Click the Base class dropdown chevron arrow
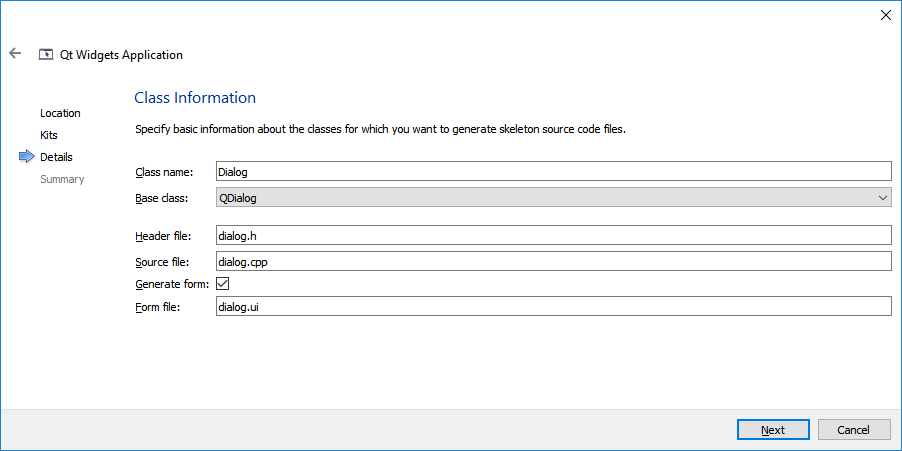Viewport: 902px width, 451px height. click(x=883, y=198)
